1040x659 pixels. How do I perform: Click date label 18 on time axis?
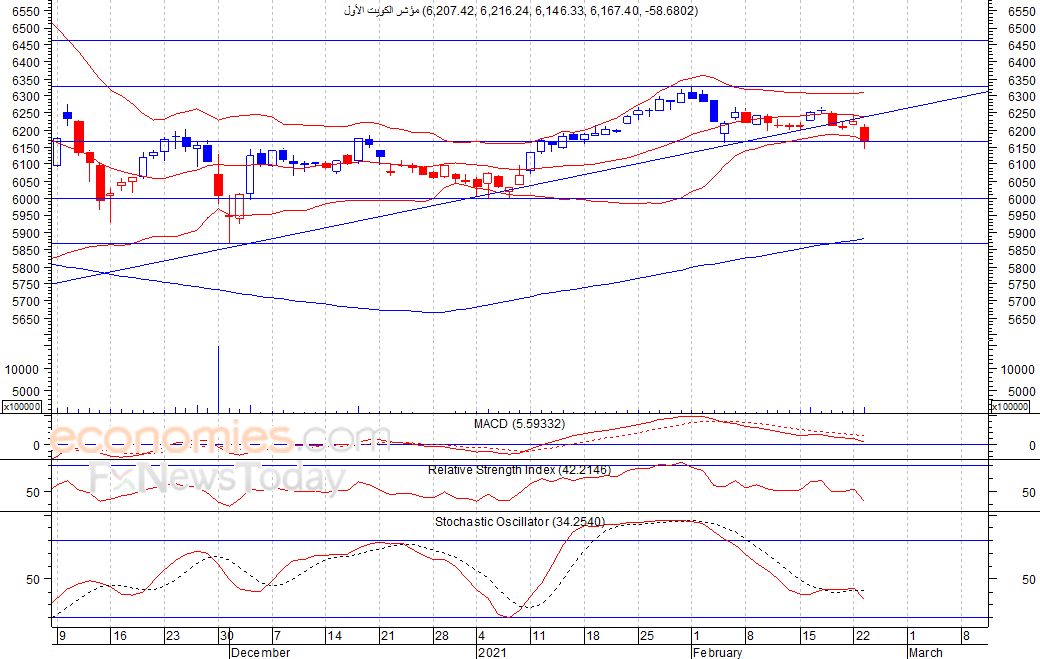pyautogui.click(x=593, y=636)
